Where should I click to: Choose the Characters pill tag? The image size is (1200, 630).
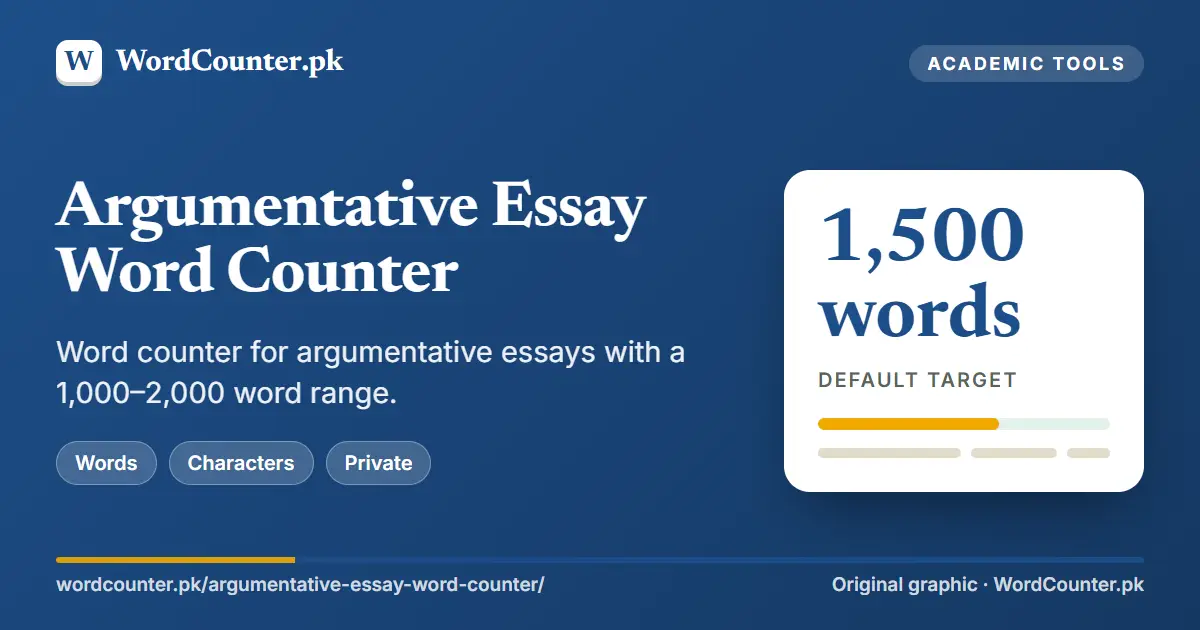click(x=241, y=463)
